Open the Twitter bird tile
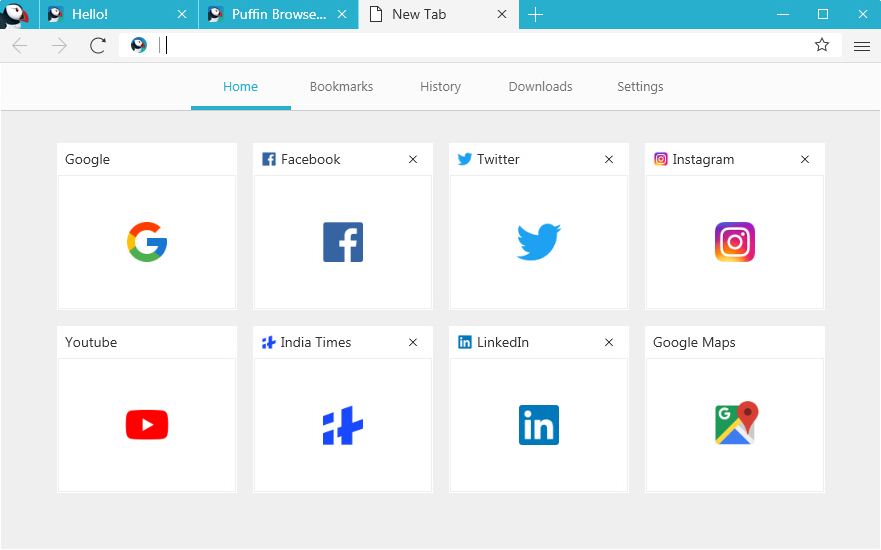 (539, 242)
